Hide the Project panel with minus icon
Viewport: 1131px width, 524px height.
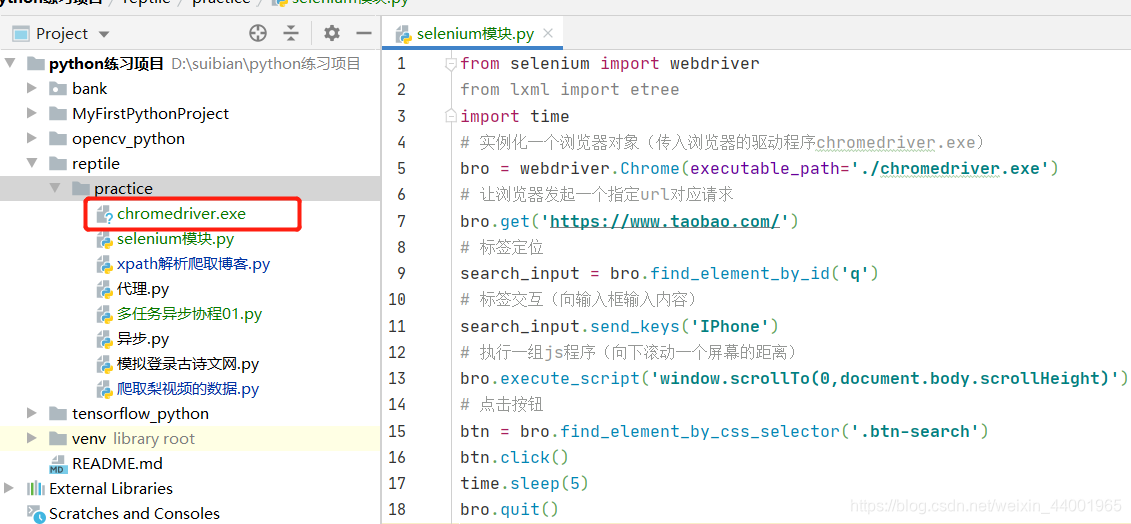pos(364,33)
